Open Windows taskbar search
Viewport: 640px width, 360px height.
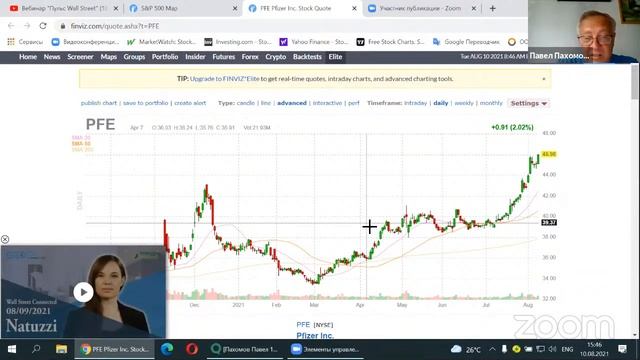point(36,349)
